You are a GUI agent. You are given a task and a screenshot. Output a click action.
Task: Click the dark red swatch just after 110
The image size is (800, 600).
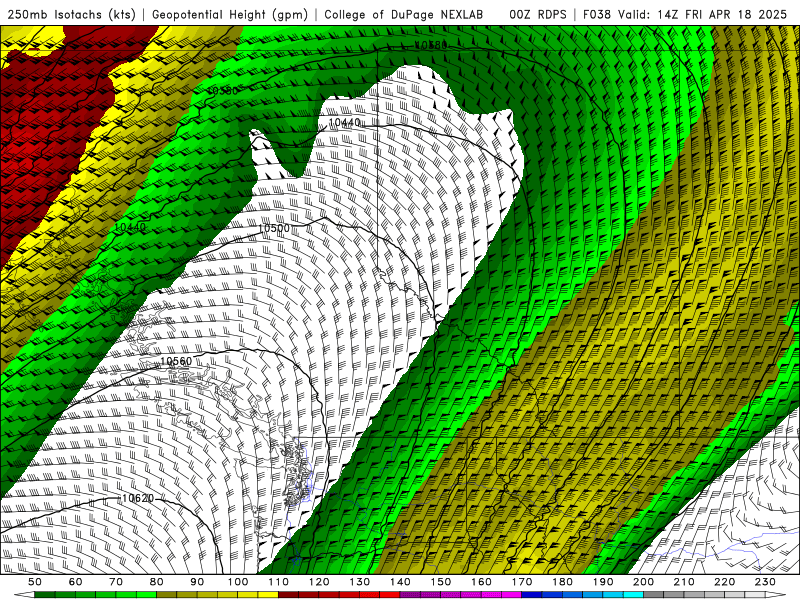click(x=288, y=595)
